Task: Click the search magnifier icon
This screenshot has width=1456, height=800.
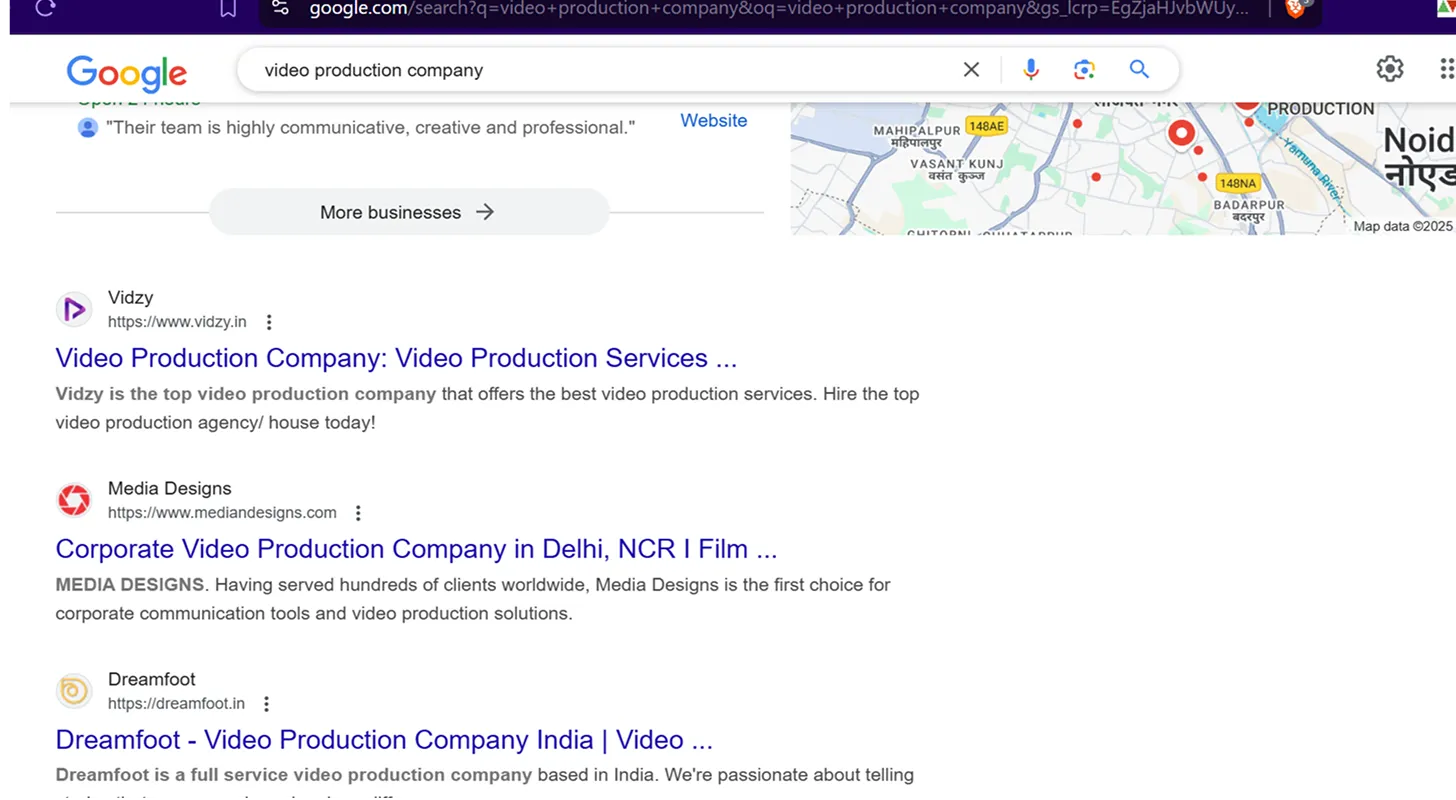Action: [1139, 69]
